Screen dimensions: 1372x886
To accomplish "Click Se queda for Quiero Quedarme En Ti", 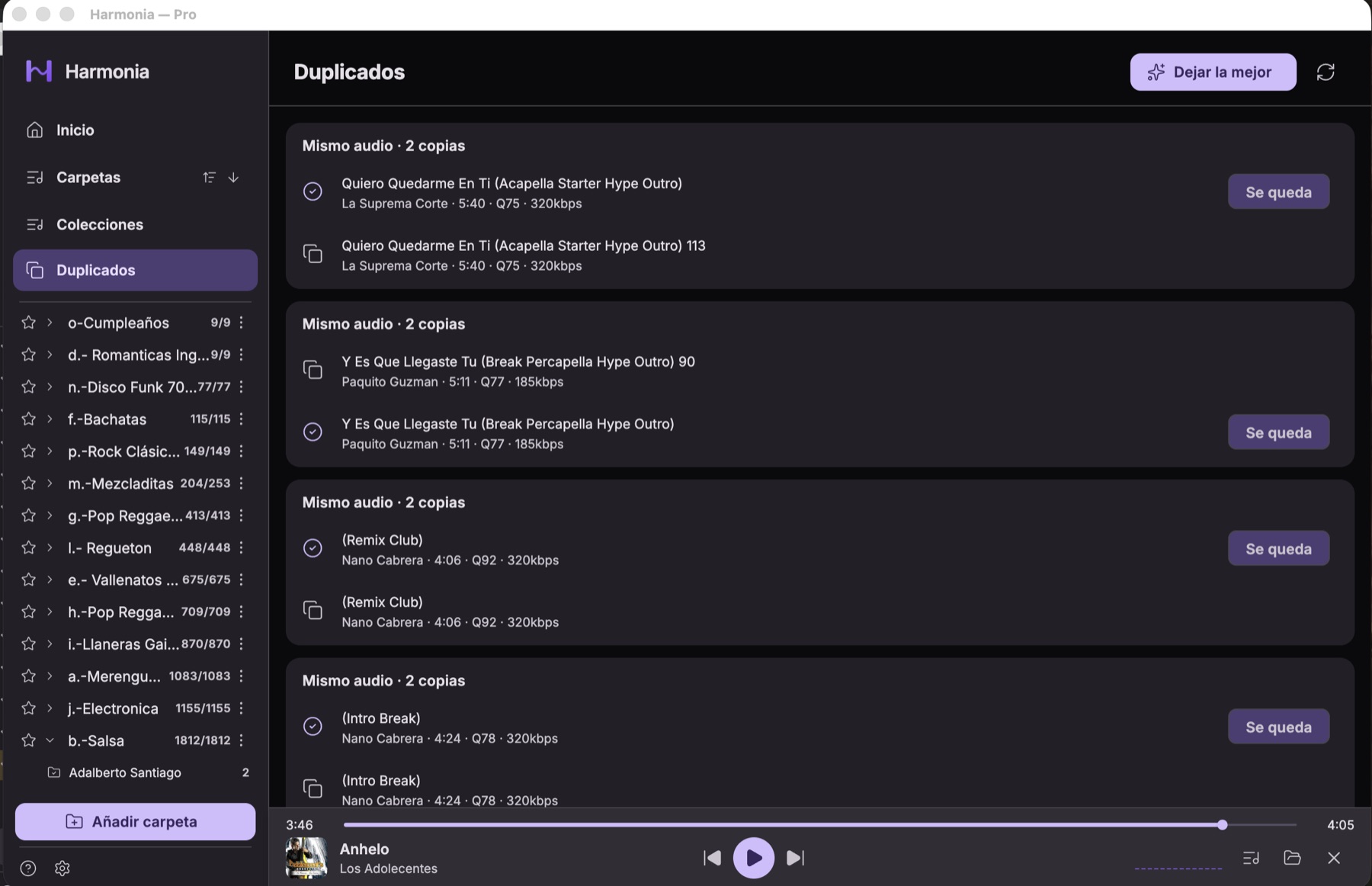I will [x=1278, y=192].
